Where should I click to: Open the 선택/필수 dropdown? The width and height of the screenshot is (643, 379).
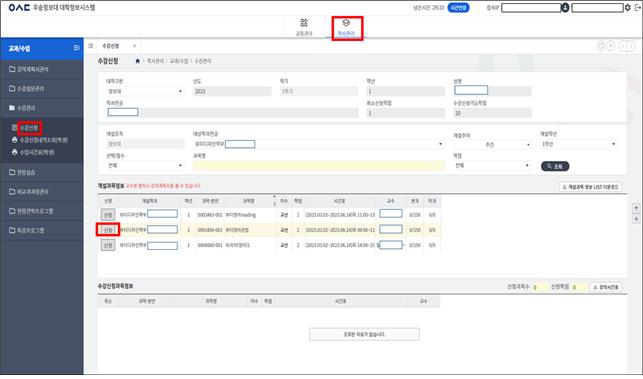145,165
